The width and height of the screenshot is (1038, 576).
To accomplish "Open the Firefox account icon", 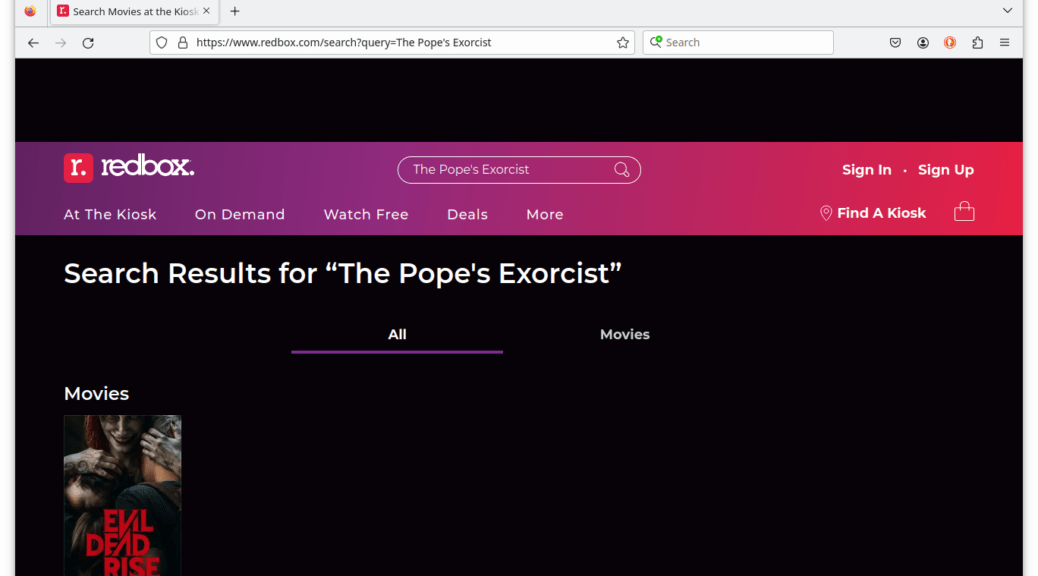I will pos(923,42).
